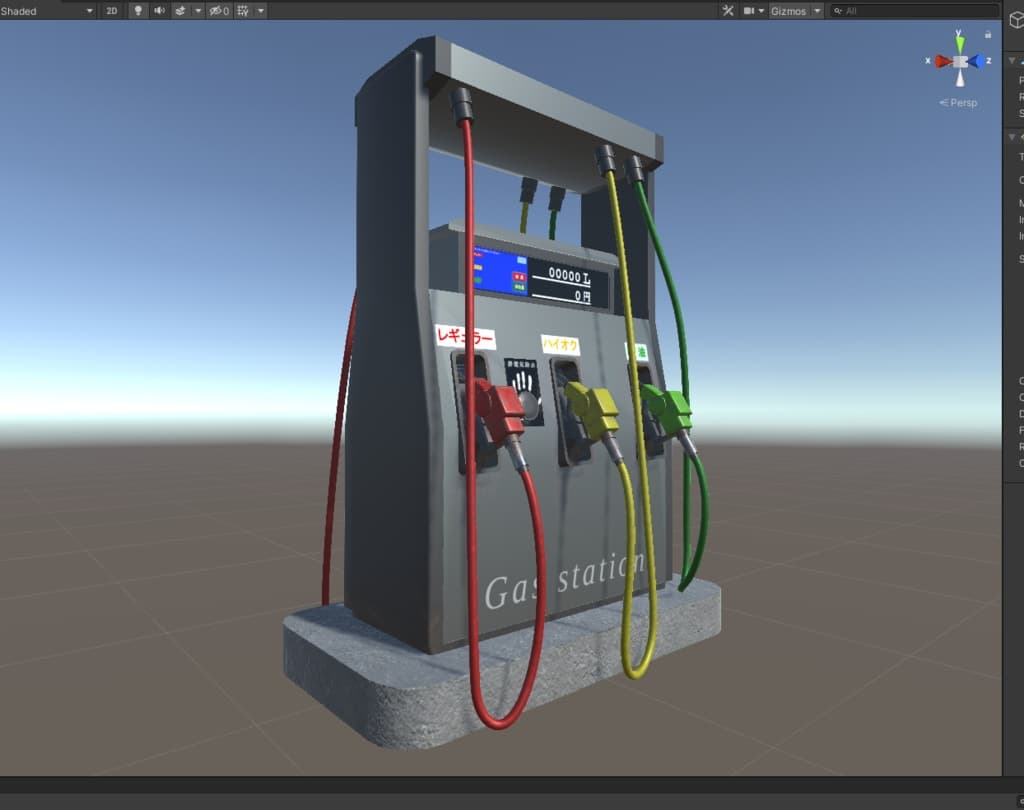Click the blue Z axis gizmo cone
This screenshot has width=1024, height=810.
pyautogui.click(x=979, y=61)
